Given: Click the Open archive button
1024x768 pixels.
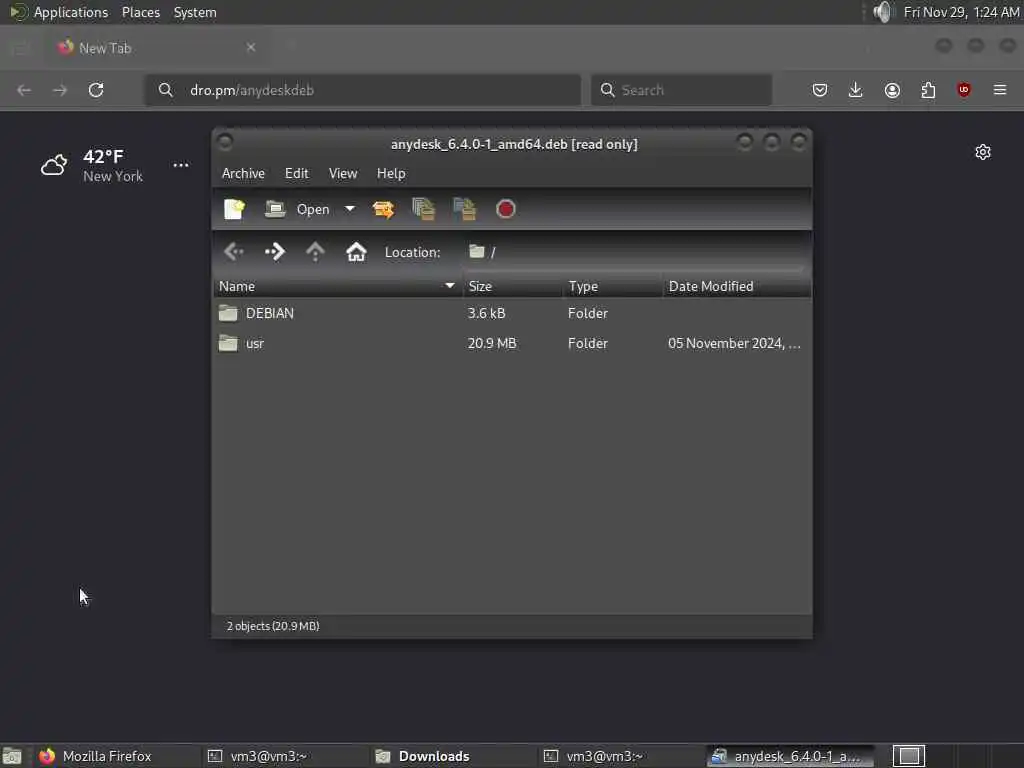Looking at the screenshot, I should (x=297, y=209).
